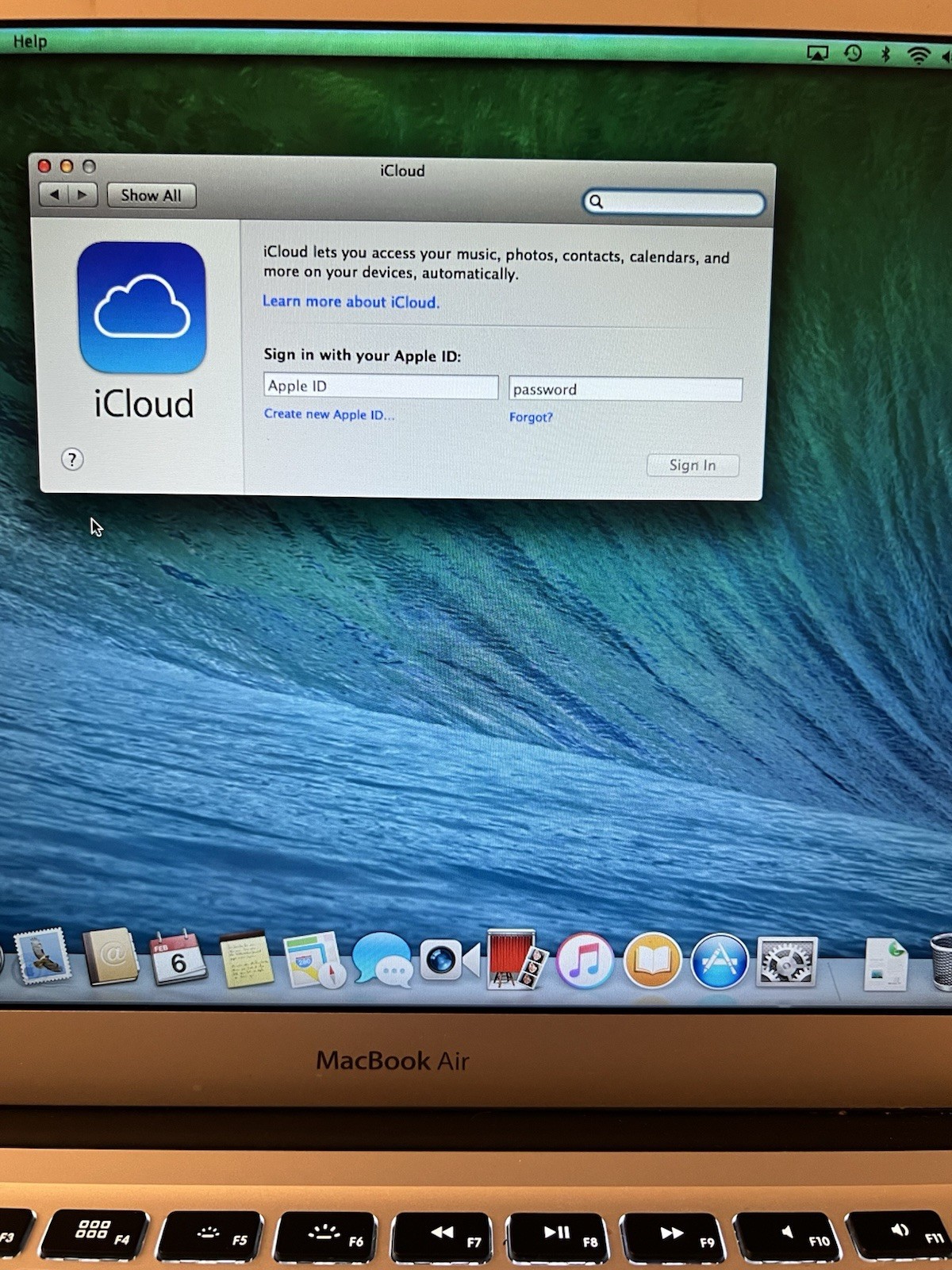Click the Show All button
This screenshot has width=952, height=1270.
(151, 195)
